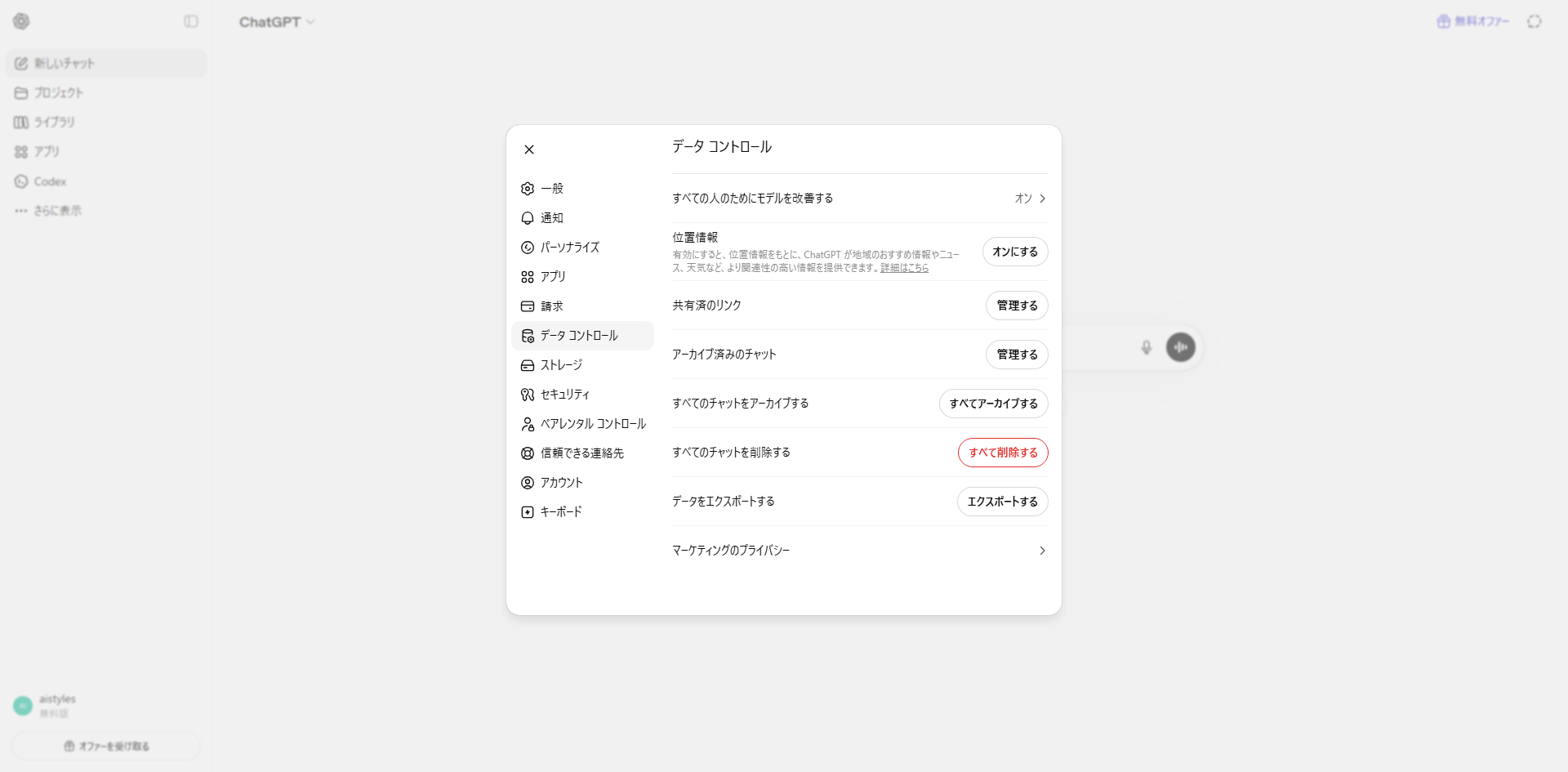Open 請求 billing settings tab
This screenshot has height=772, width=1568.
[582, 306]
